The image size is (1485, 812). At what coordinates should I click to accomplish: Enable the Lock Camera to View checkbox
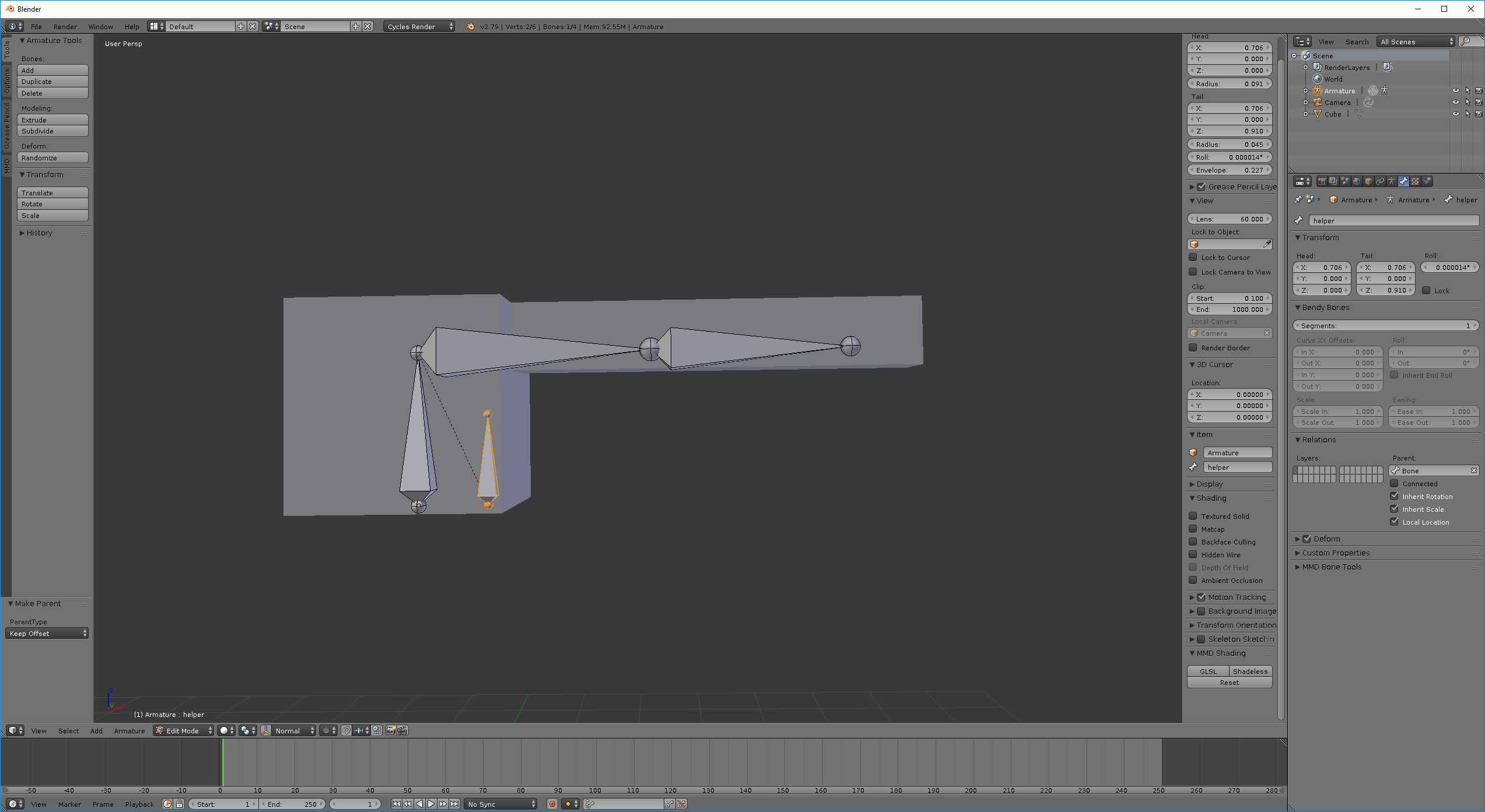1193,272
